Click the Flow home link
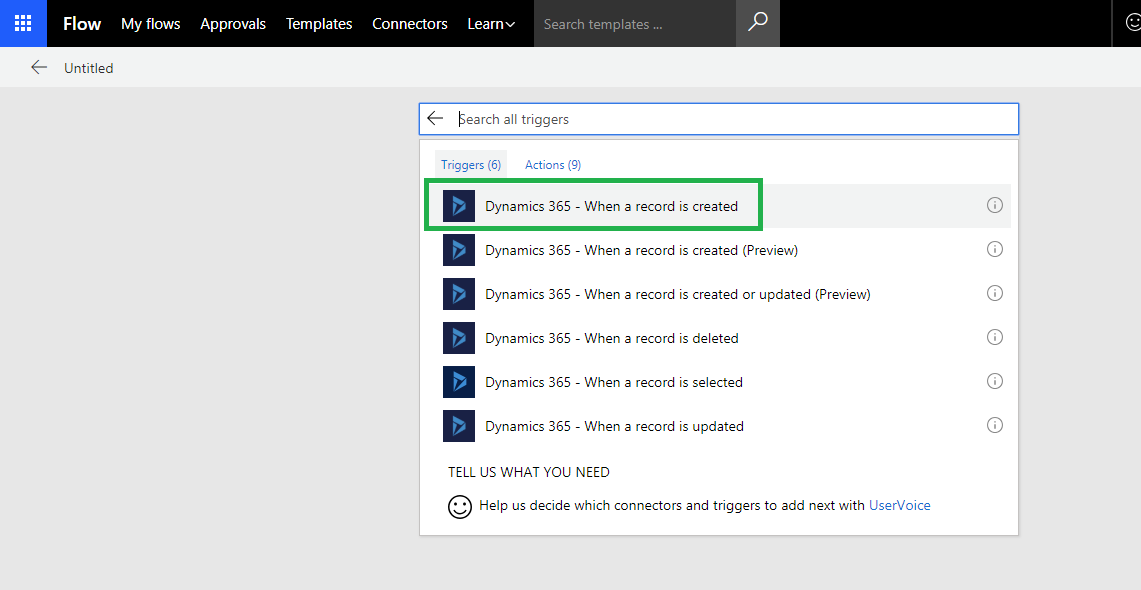The image size is (1141, 590). [82, 24]
